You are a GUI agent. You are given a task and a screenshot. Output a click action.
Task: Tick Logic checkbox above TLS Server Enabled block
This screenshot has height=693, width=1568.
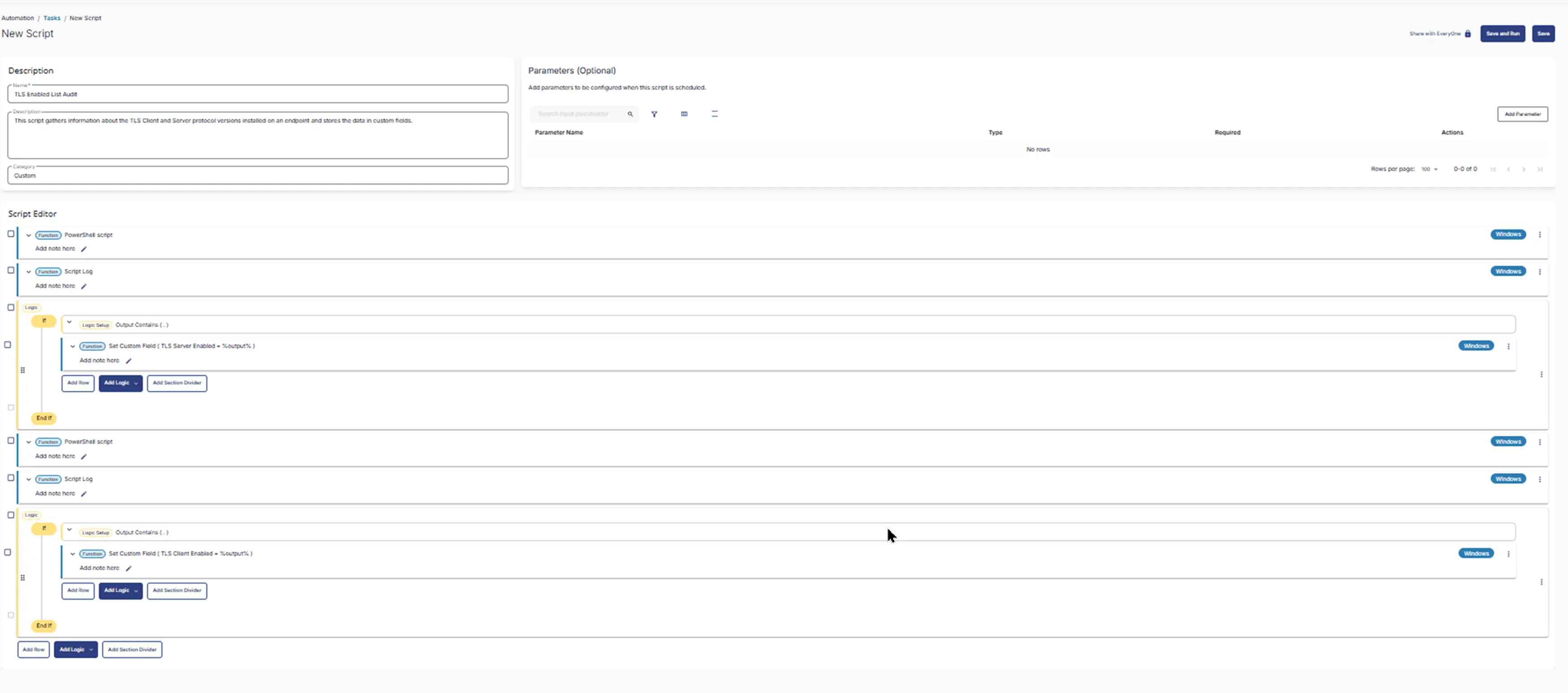[11, 308]
